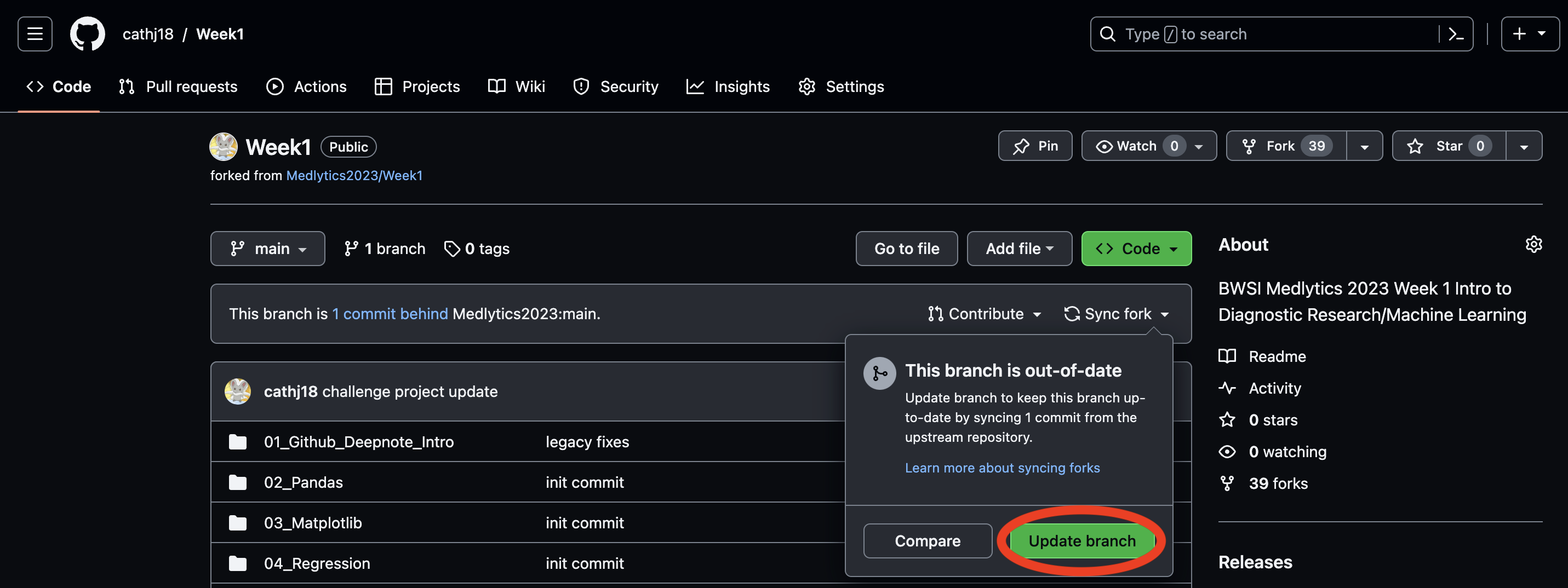Open the Releases heading link
Image resolution: width=1568 pixels, height=588 pixels.
click(1255, 562)
